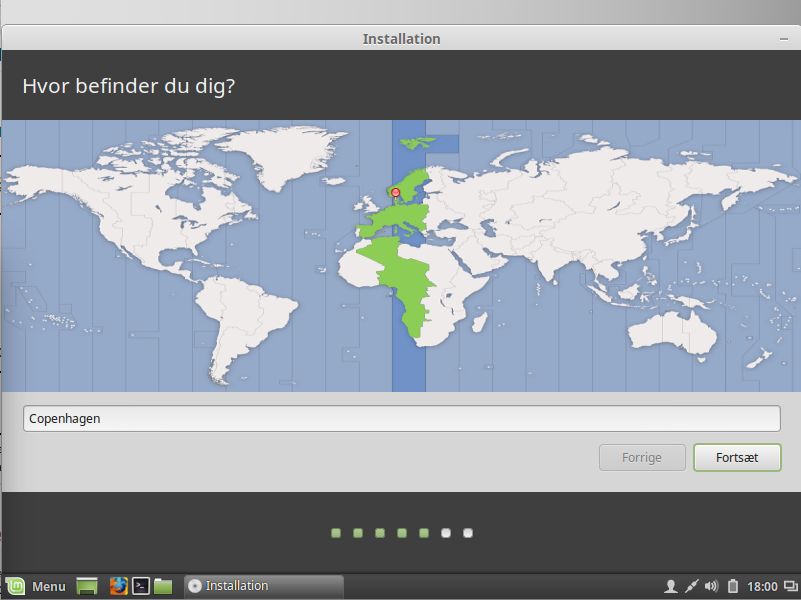Select the Installation taskbar window entry
Viewport: 801px width, 600px height.
coord(264,586)
